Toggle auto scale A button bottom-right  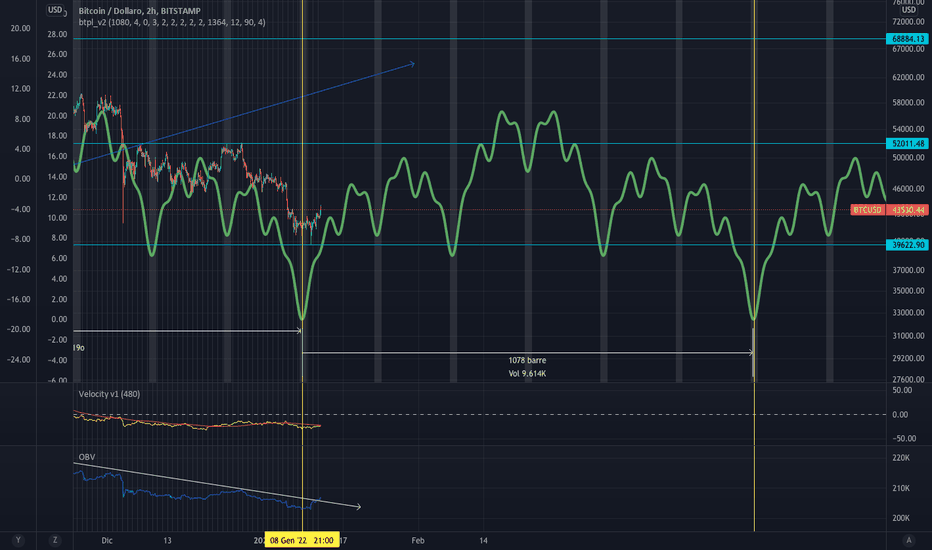(x=908, y=540)
